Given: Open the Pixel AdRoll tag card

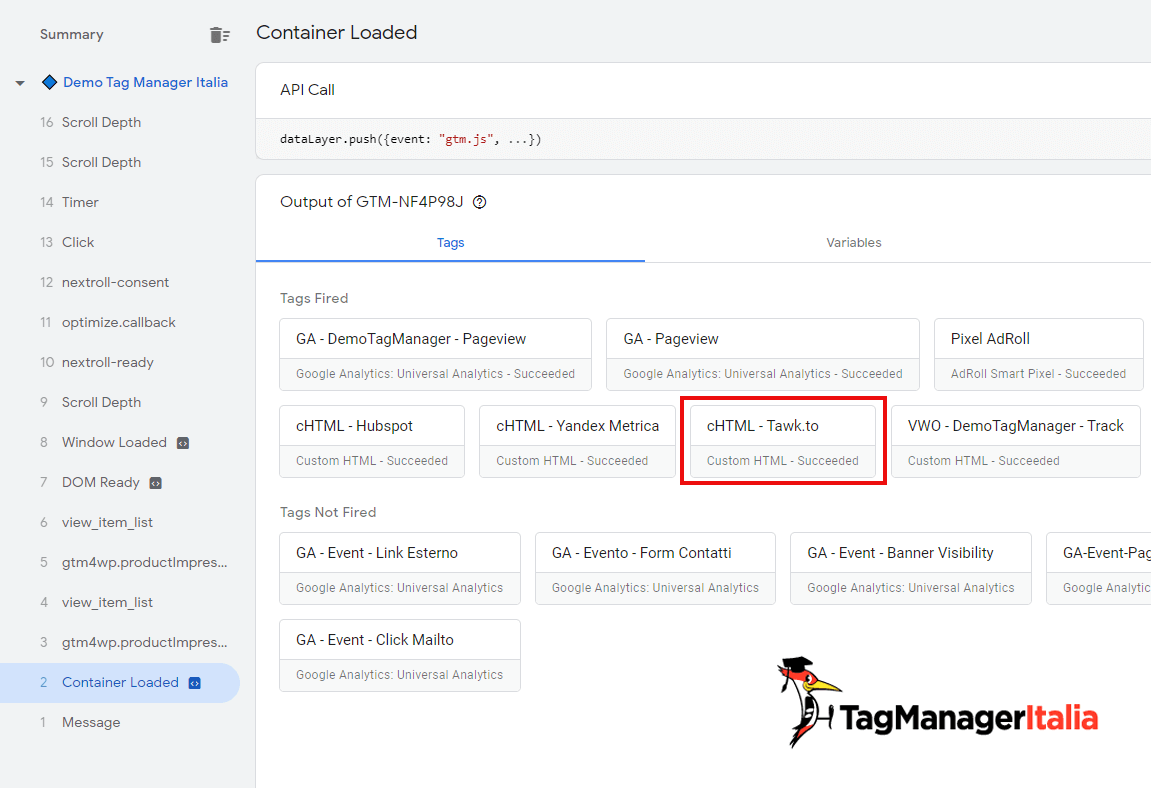Looking at the screenshot, I should tap(1038, 354).
